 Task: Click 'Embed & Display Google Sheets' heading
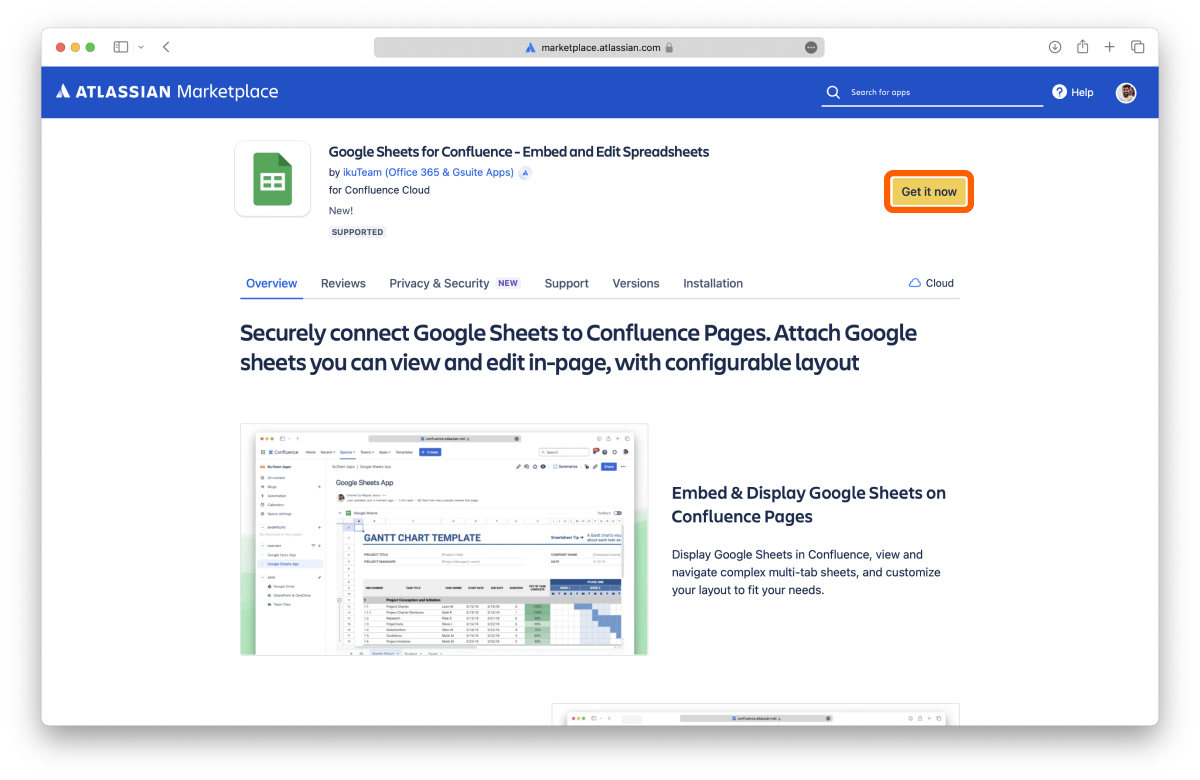(809, 504)
